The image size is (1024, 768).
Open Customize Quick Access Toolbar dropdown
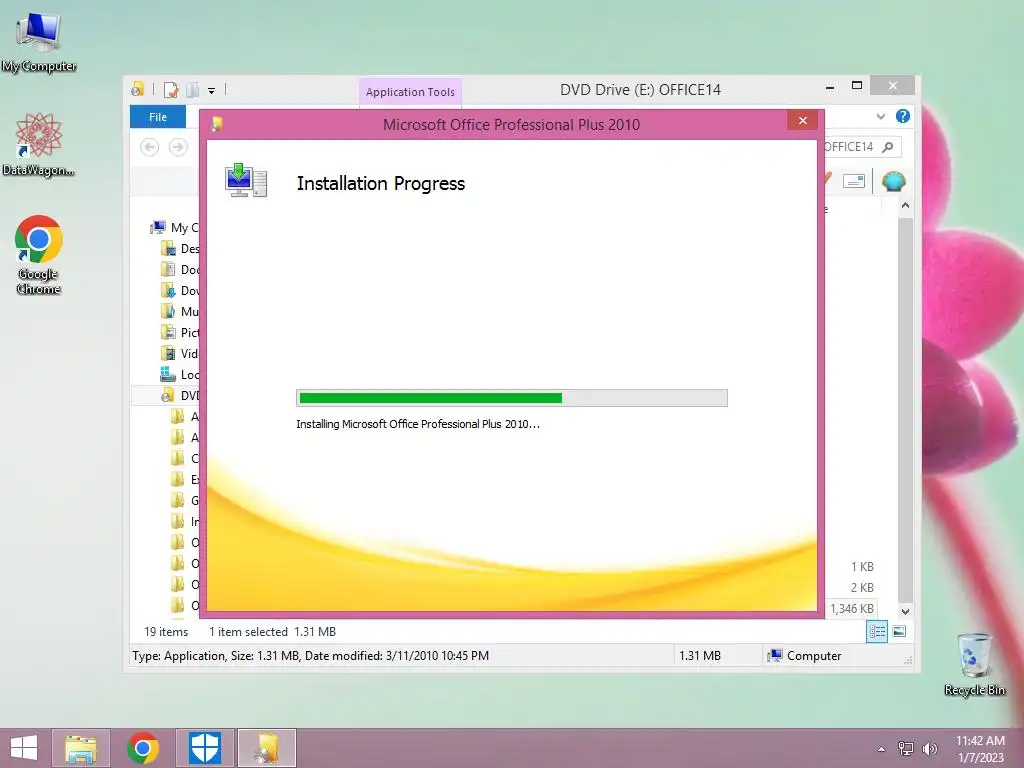pyautogui.click(x=212, y=91)
